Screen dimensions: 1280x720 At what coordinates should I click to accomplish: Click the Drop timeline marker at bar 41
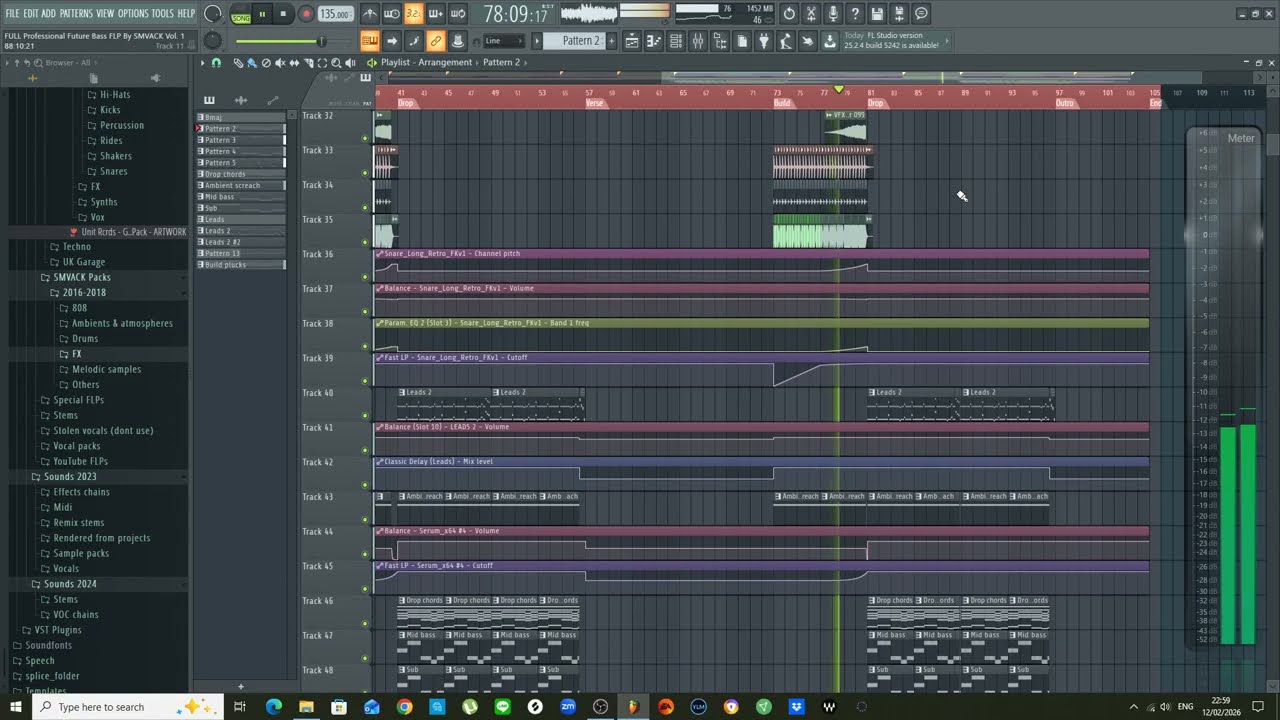click(406, 103)
